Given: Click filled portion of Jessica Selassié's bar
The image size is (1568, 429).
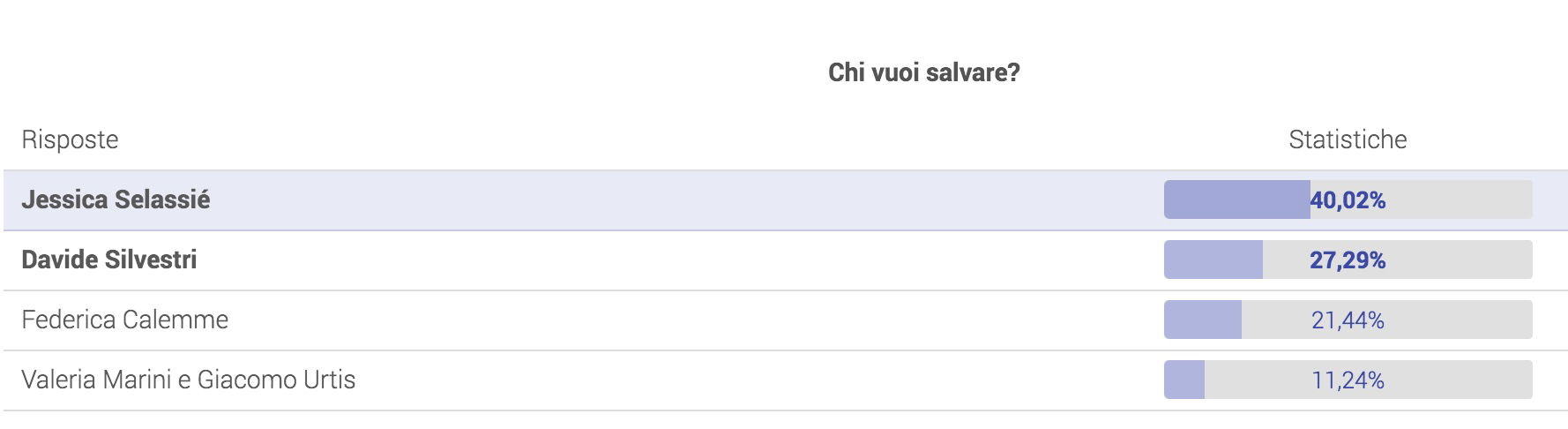Looking at the screenshot, I should click(x=1236, y=199).
